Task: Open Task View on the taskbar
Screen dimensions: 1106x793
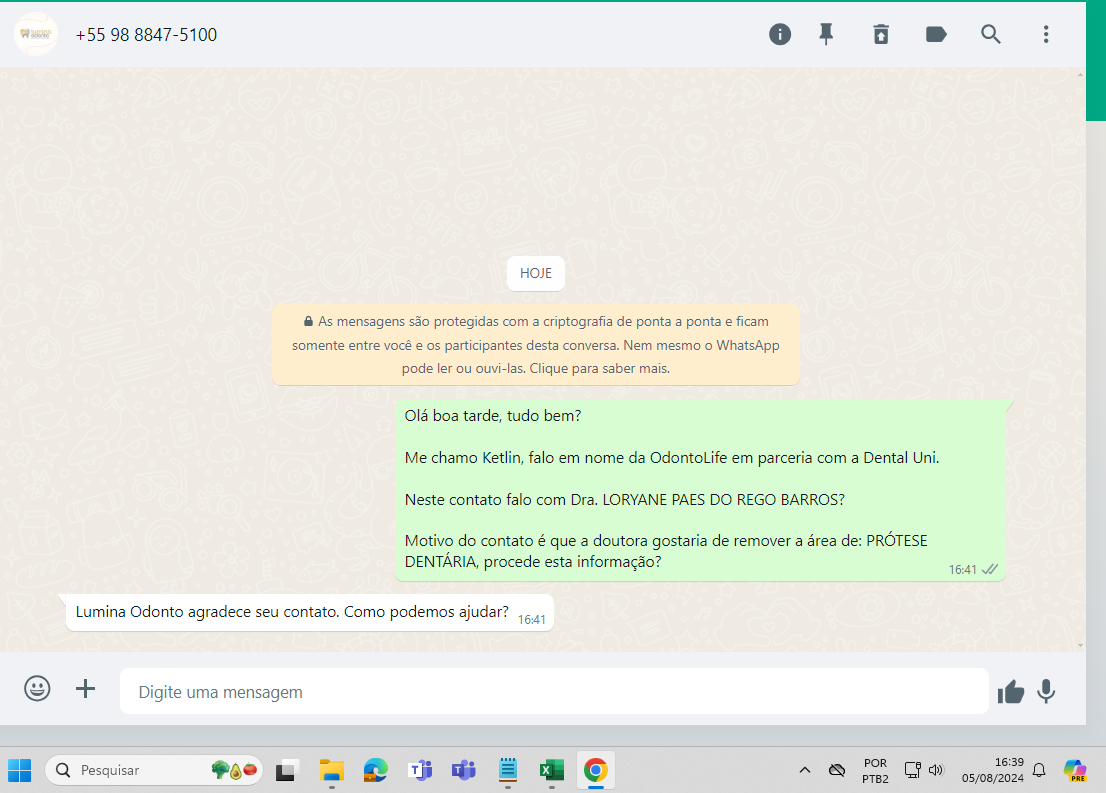Action: click(x=287, y=770)
